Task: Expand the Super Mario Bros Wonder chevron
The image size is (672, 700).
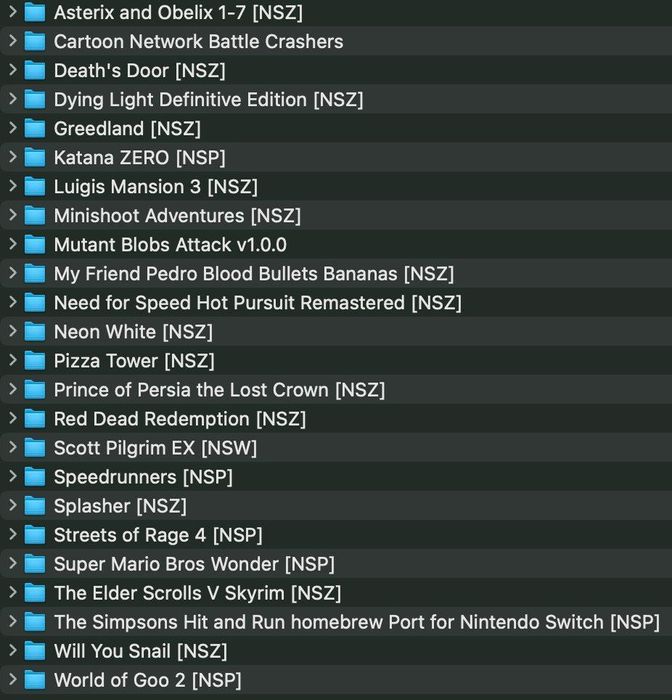Action: (13, 563)
